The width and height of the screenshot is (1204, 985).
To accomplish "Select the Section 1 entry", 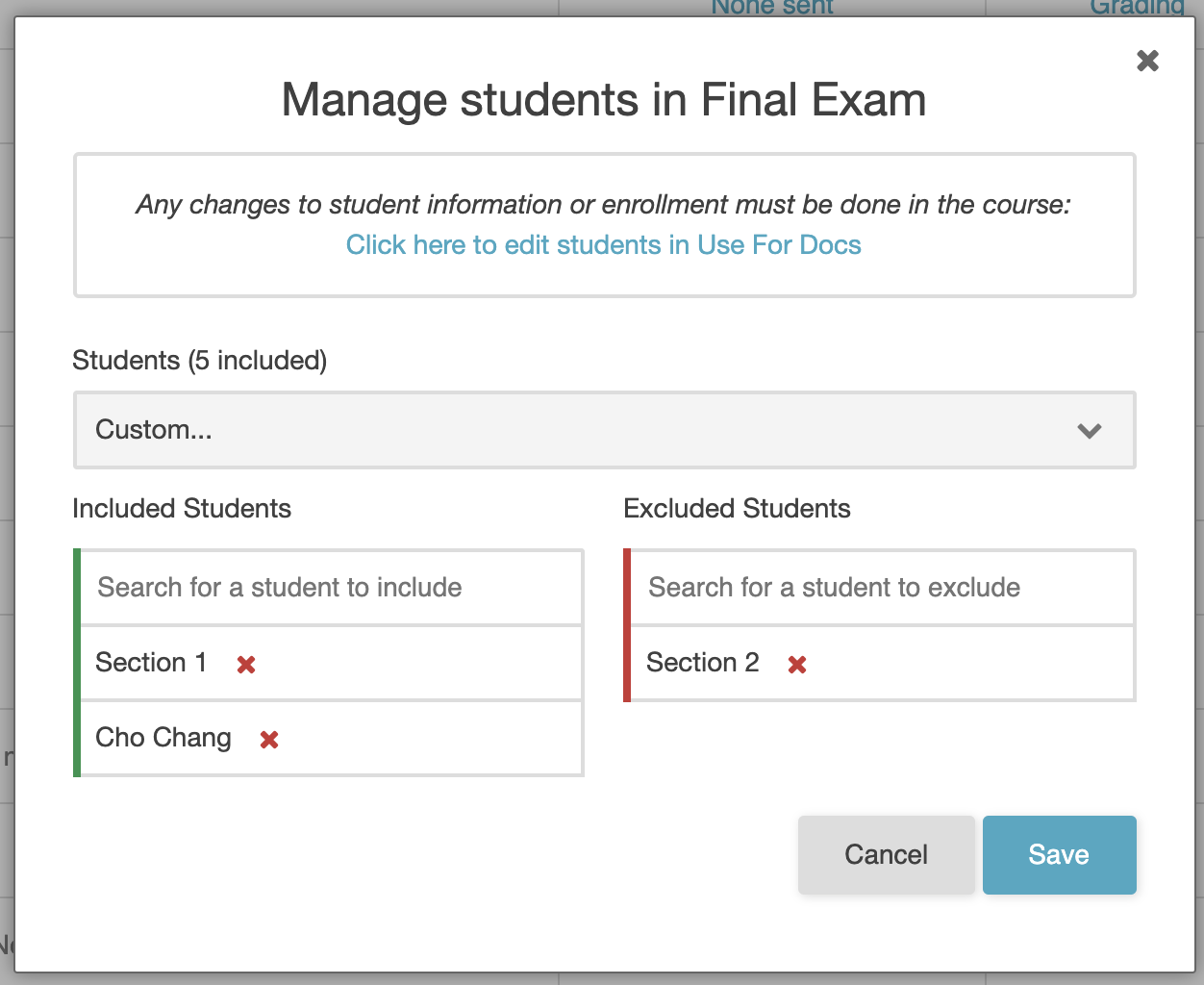I will pos(150,663).
